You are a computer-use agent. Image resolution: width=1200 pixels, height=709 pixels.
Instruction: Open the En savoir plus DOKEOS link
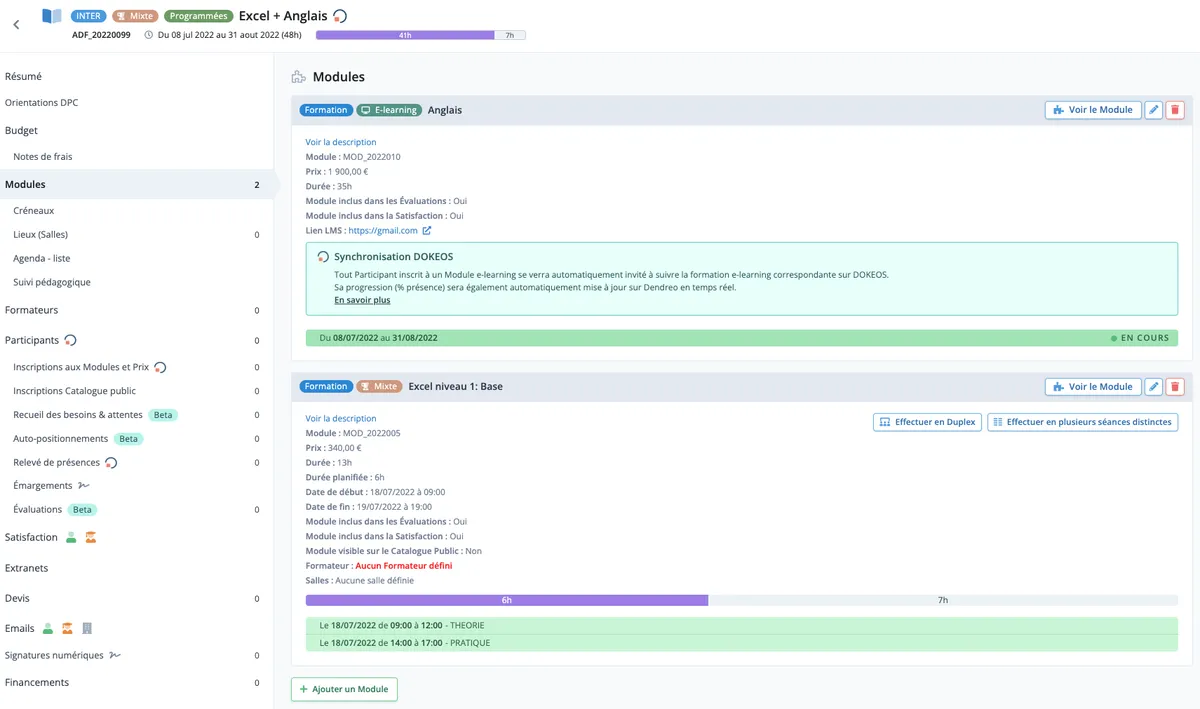pos(362,300)
